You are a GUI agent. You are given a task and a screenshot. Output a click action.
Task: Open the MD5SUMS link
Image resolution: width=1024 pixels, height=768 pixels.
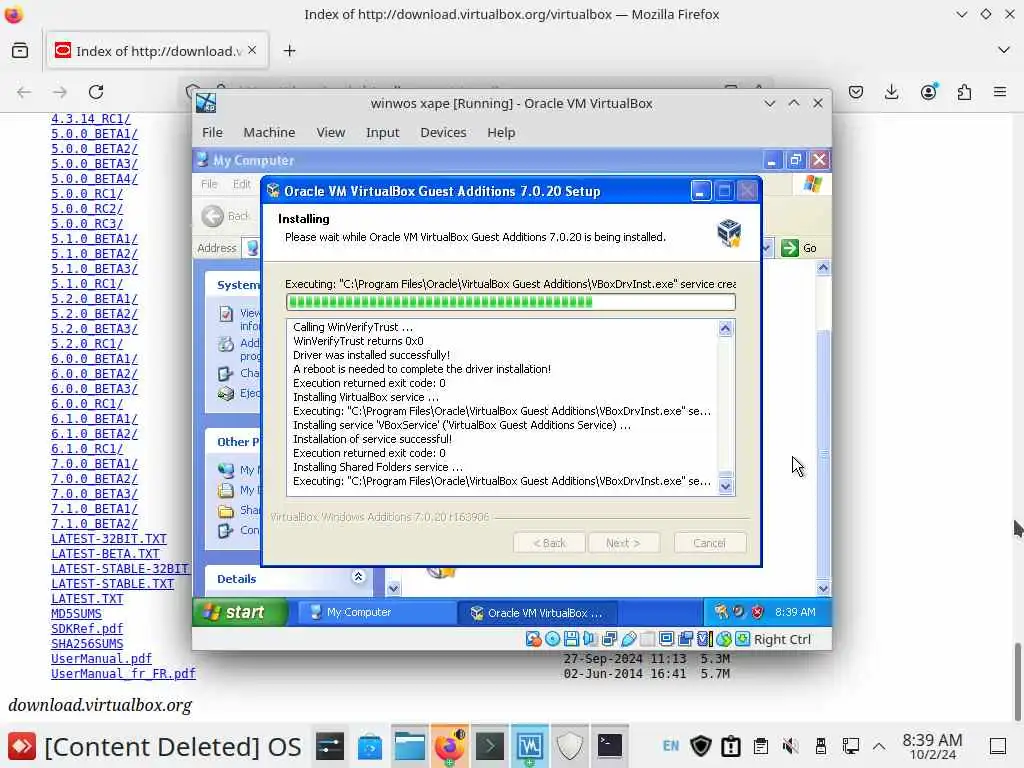(76, 614)
